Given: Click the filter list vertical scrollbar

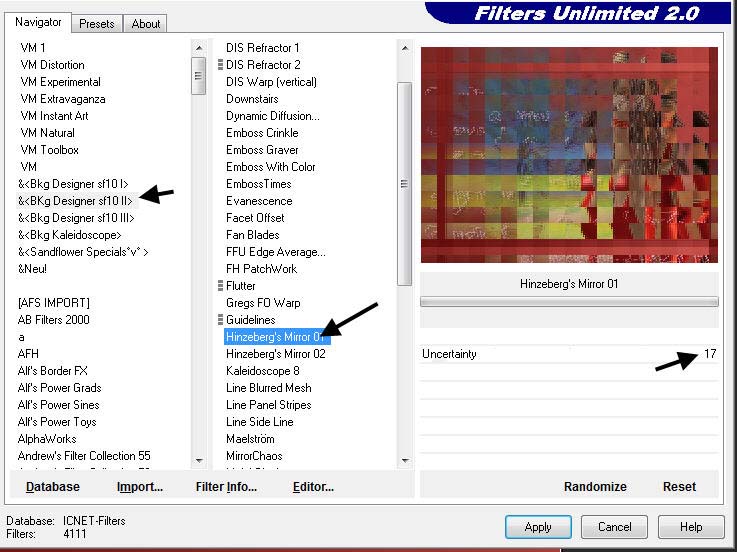Looking at the screenshot, I should (x=405, y=180).
